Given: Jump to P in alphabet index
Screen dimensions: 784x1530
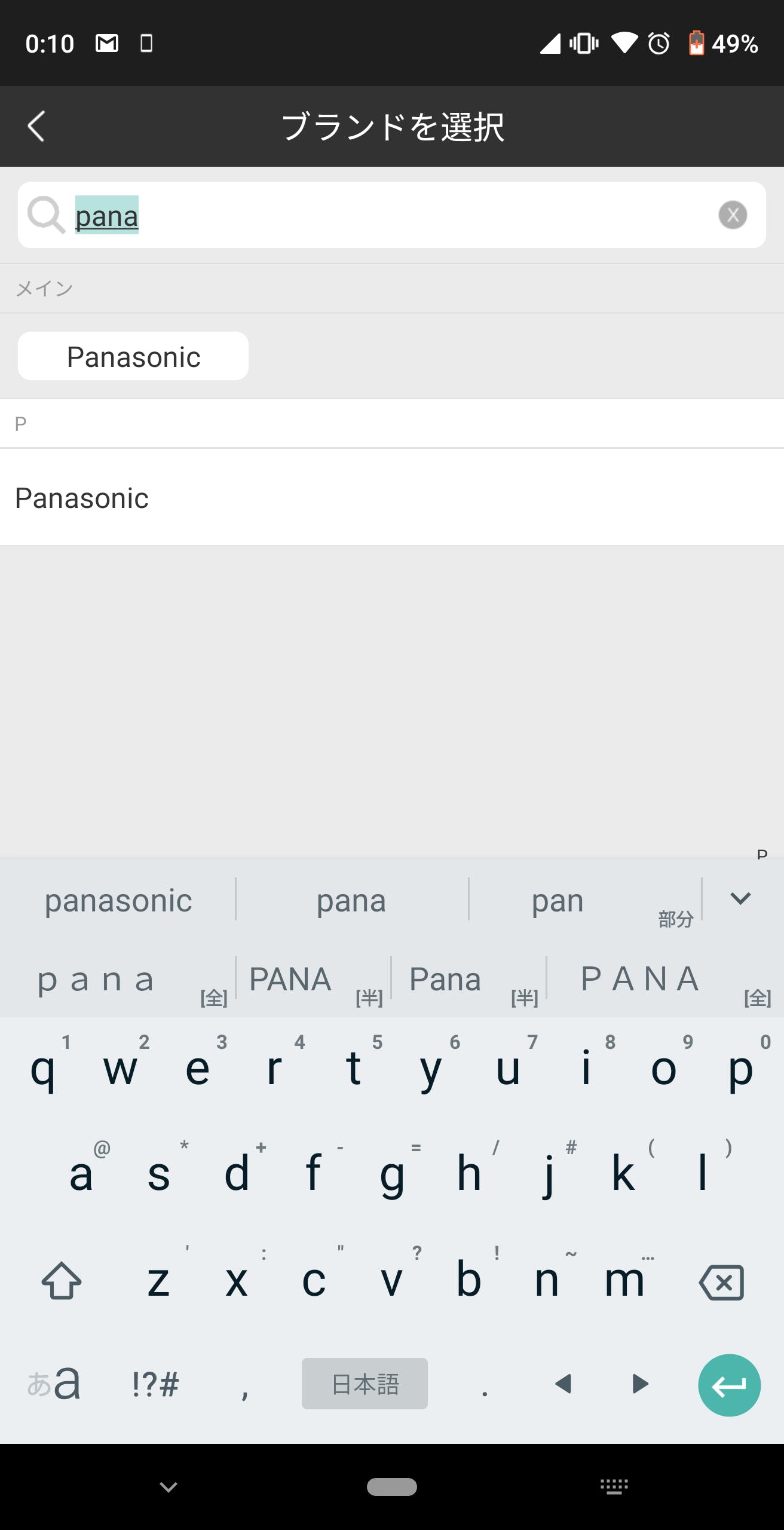Looking at the screenshot, I should coord(762,854).
